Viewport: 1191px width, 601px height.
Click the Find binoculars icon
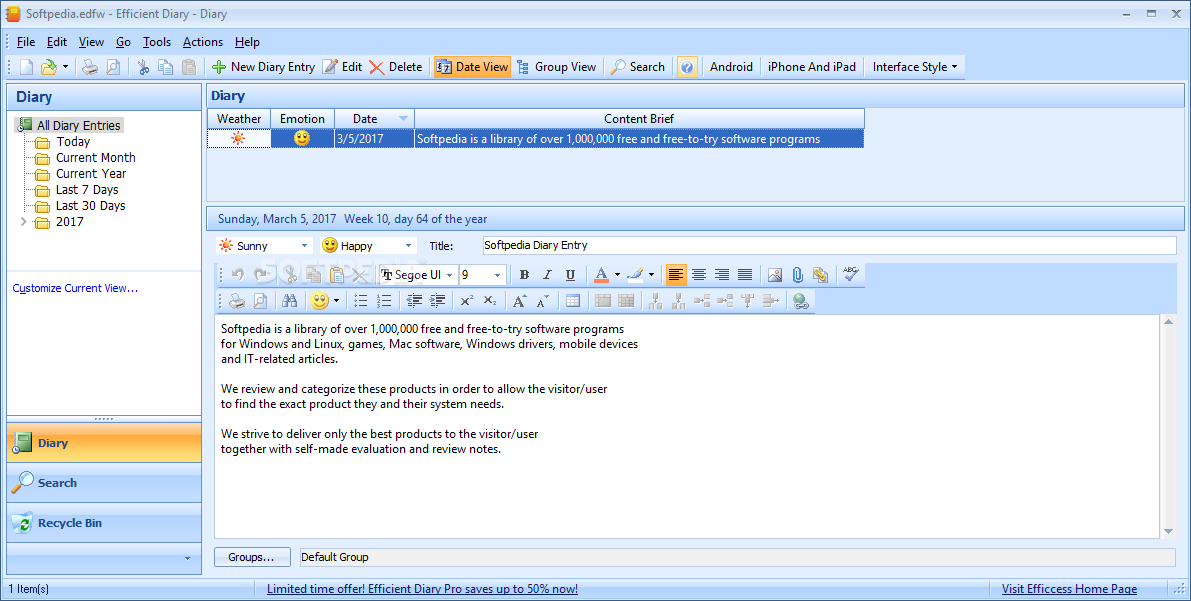click(x=290, y=301)
